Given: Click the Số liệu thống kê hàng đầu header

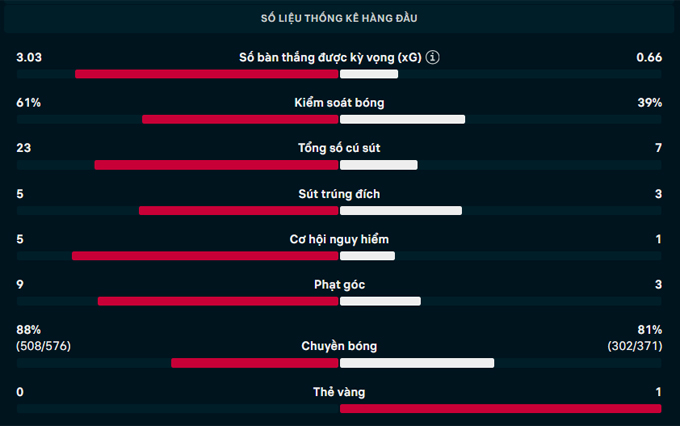Looking at the screenshot, I should [x=339, y=18].
